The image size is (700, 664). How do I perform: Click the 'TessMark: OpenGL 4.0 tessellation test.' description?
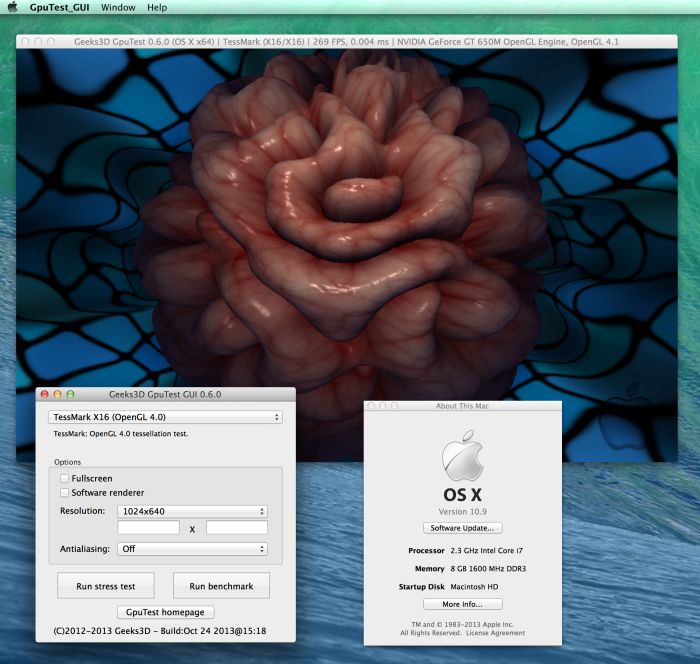tap(121, 434)
